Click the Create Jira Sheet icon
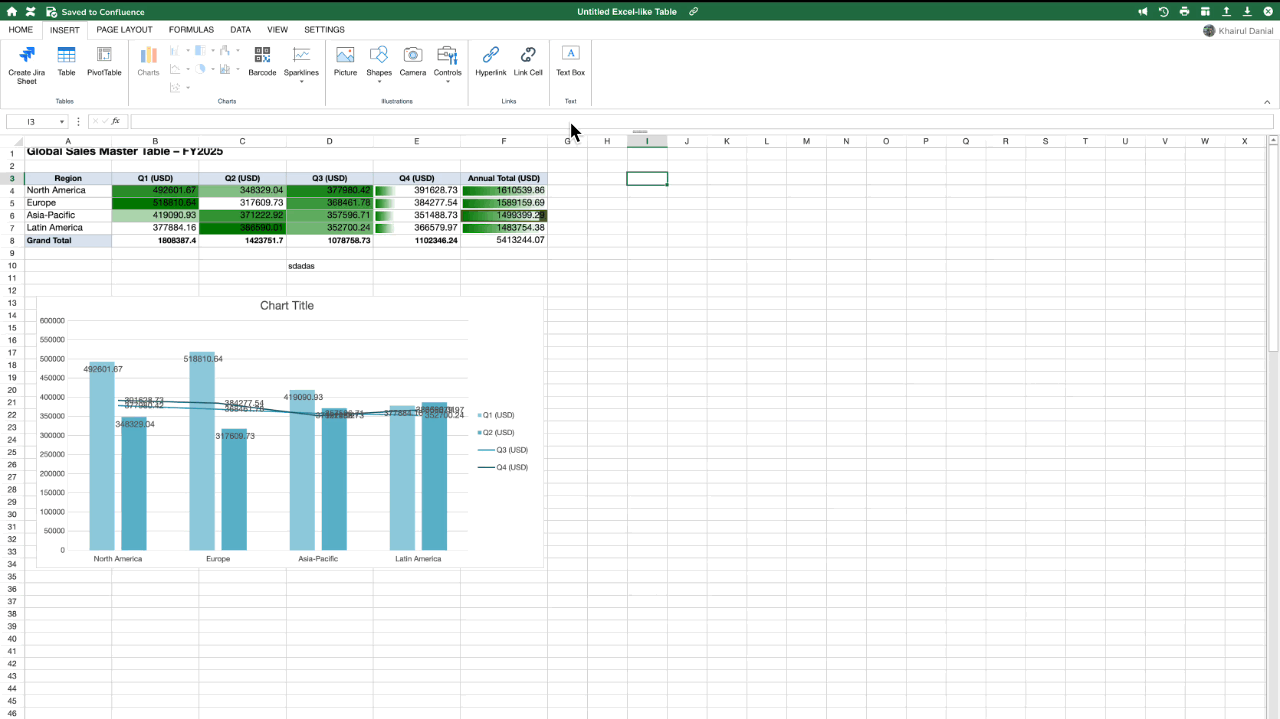The height and width of the screenshot is (719, 1280). pos(26,56)
